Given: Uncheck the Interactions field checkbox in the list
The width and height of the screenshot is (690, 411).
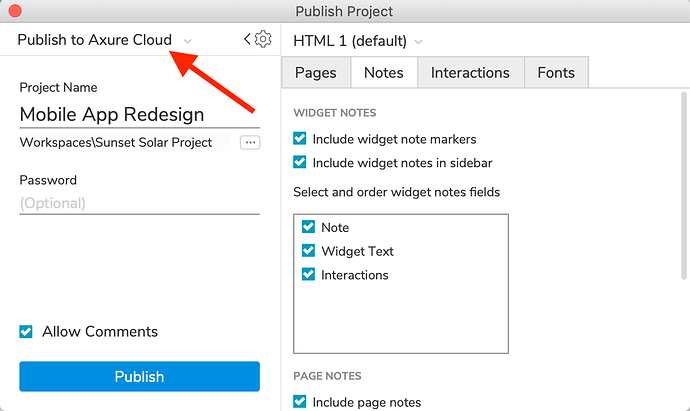Looking at the screenshot, I should click(308, 274).
